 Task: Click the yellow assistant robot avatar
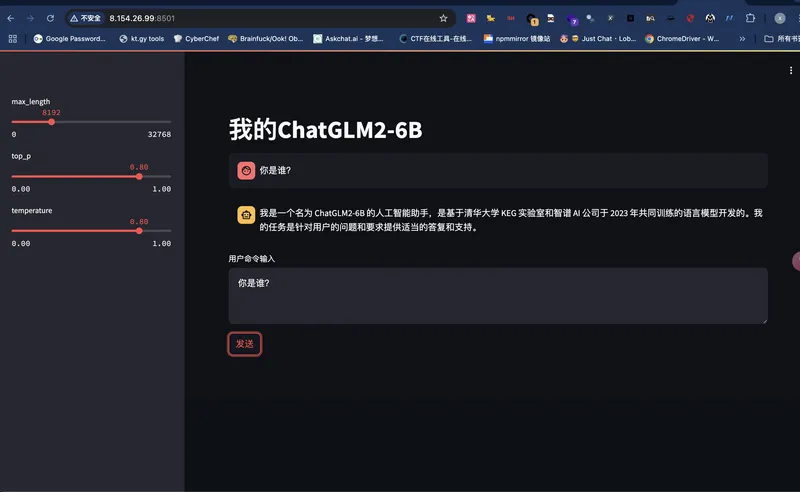click(246, 215)
